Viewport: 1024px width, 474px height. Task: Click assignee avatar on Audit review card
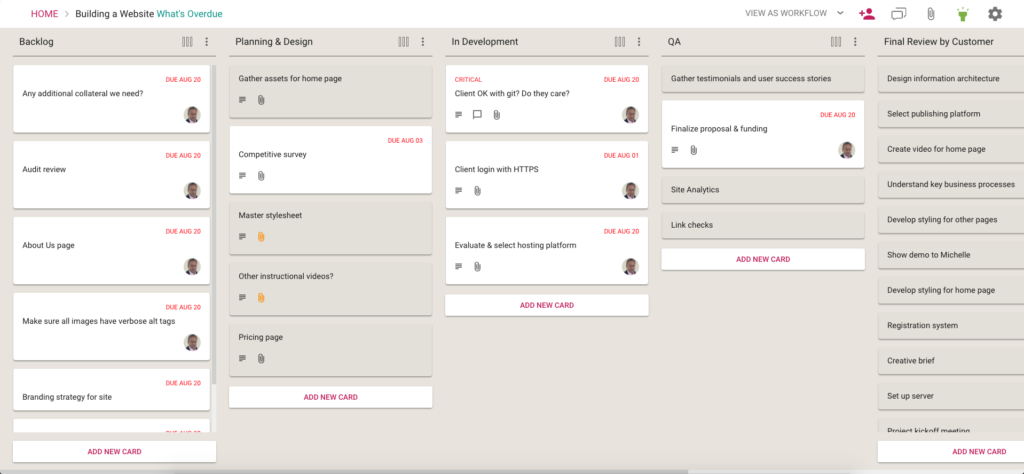tap(192, 191)
